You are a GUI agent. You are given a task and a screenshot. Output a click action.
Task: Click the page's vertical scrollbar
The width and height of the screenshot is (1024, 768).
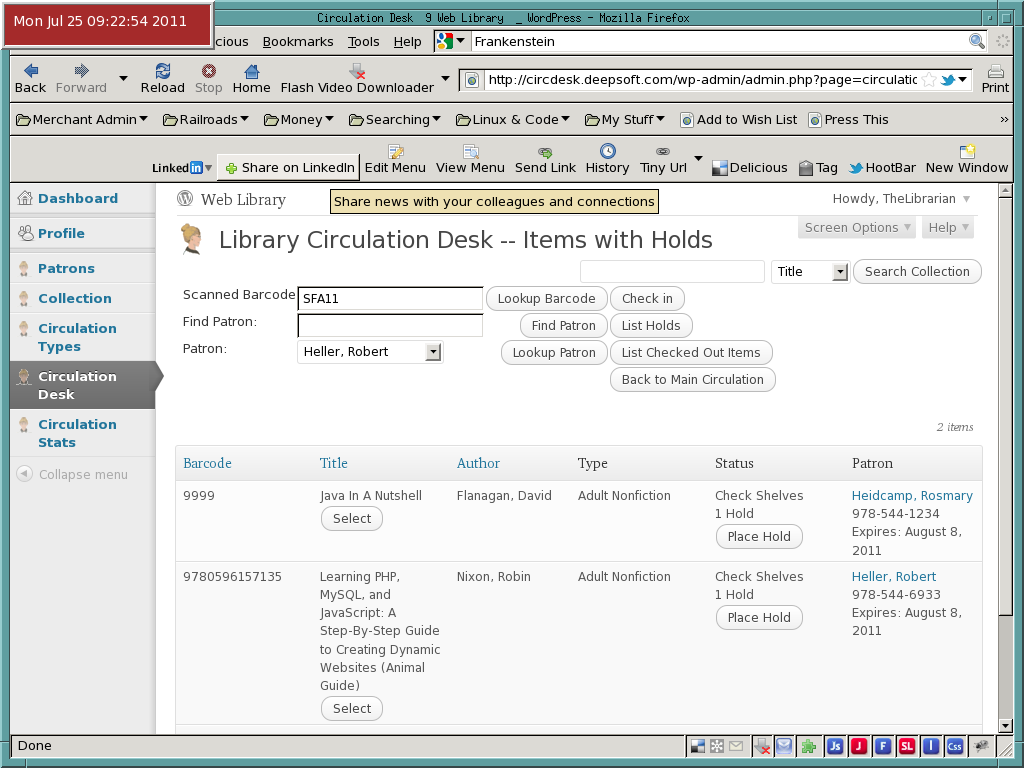1005,458
